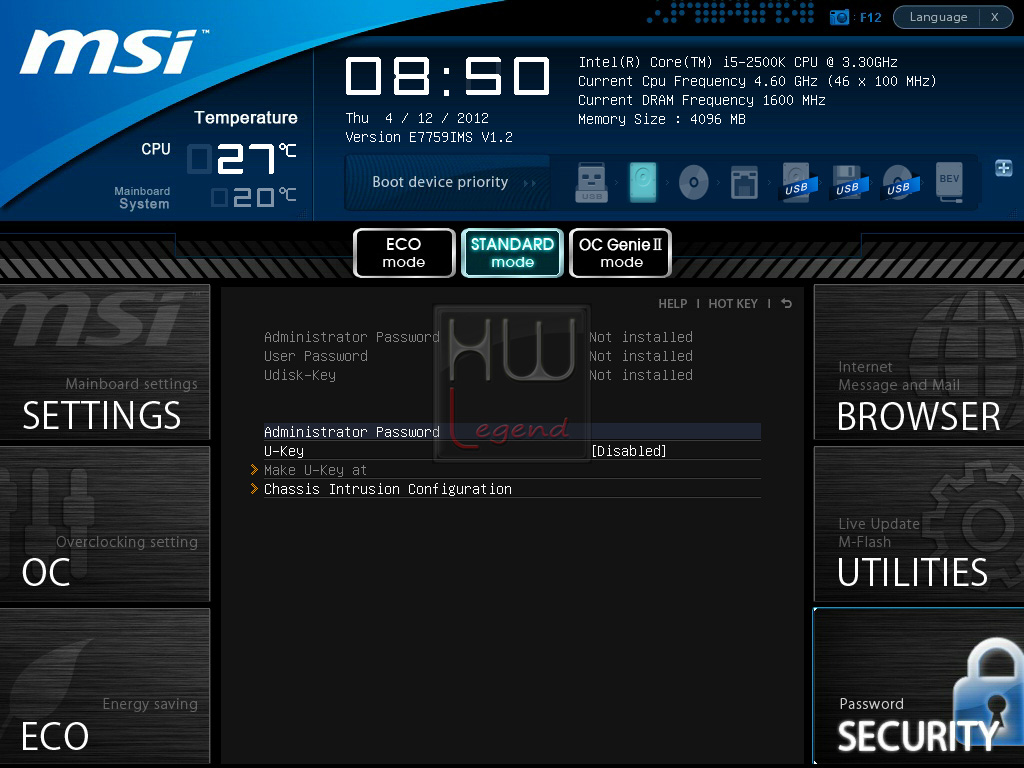The image size is (1024, 768).
Task: Select the highlighted Administrator Password entry
Action: click(x=512, y=432)
